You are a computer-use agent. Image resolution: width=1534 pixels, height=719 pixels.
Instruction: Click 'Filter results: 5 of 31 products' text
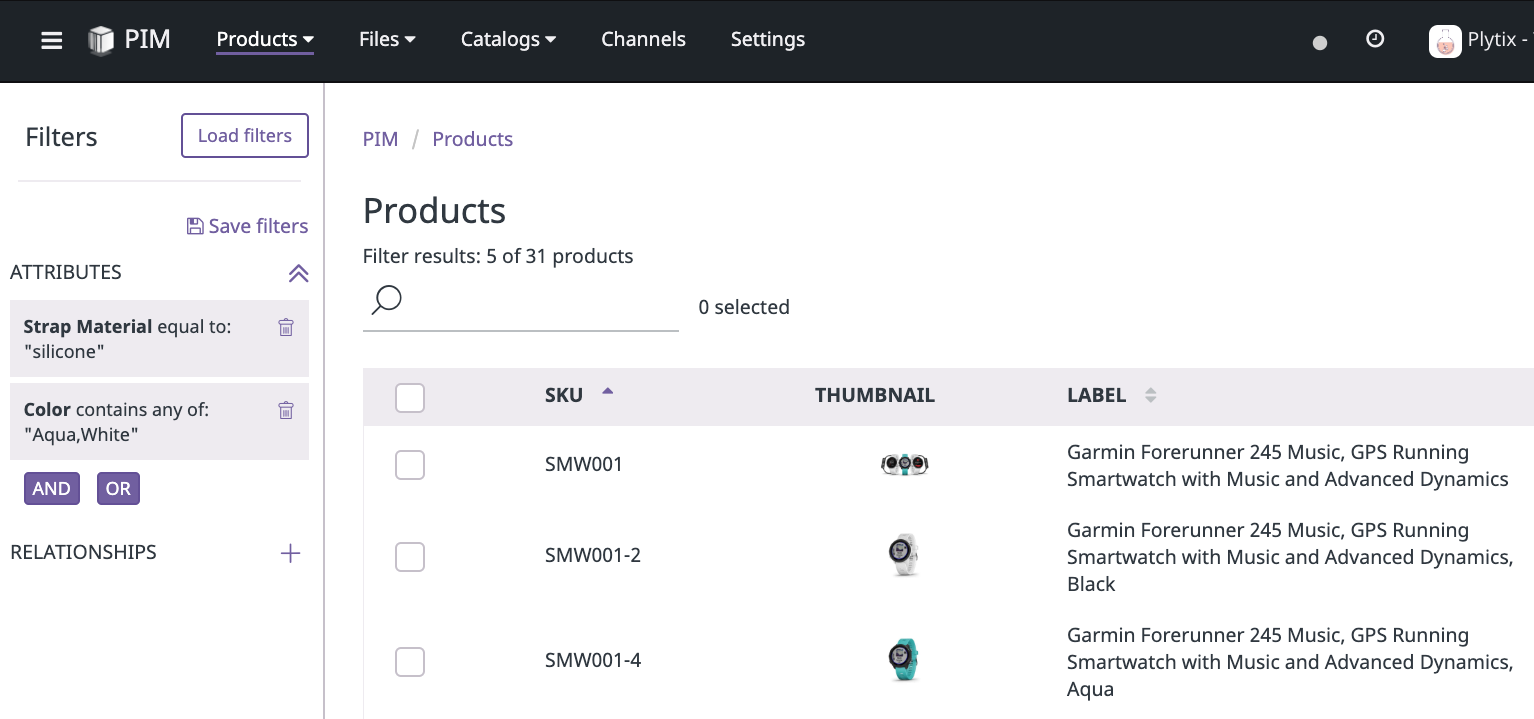click(498, 256)
